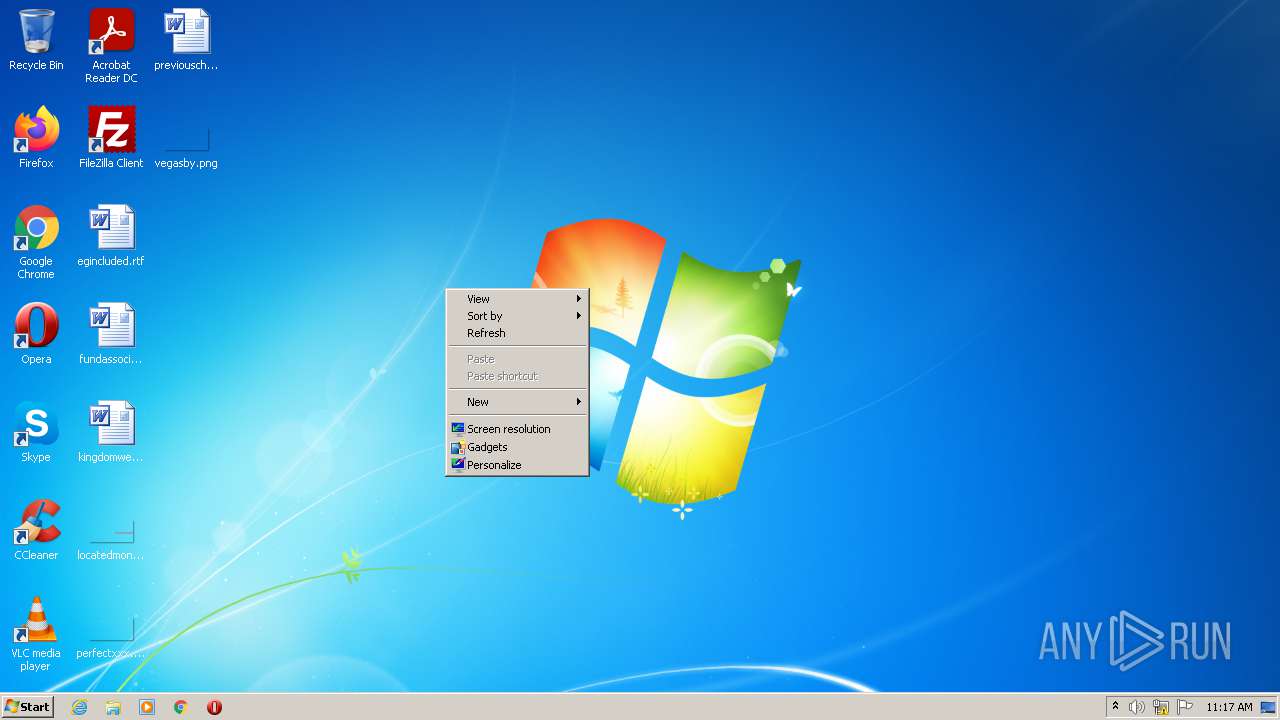Launch Windows Media Player from taskbar
Image resolution: width=1280 pixels, height=720 pixels.
click(x=147, y=707)
